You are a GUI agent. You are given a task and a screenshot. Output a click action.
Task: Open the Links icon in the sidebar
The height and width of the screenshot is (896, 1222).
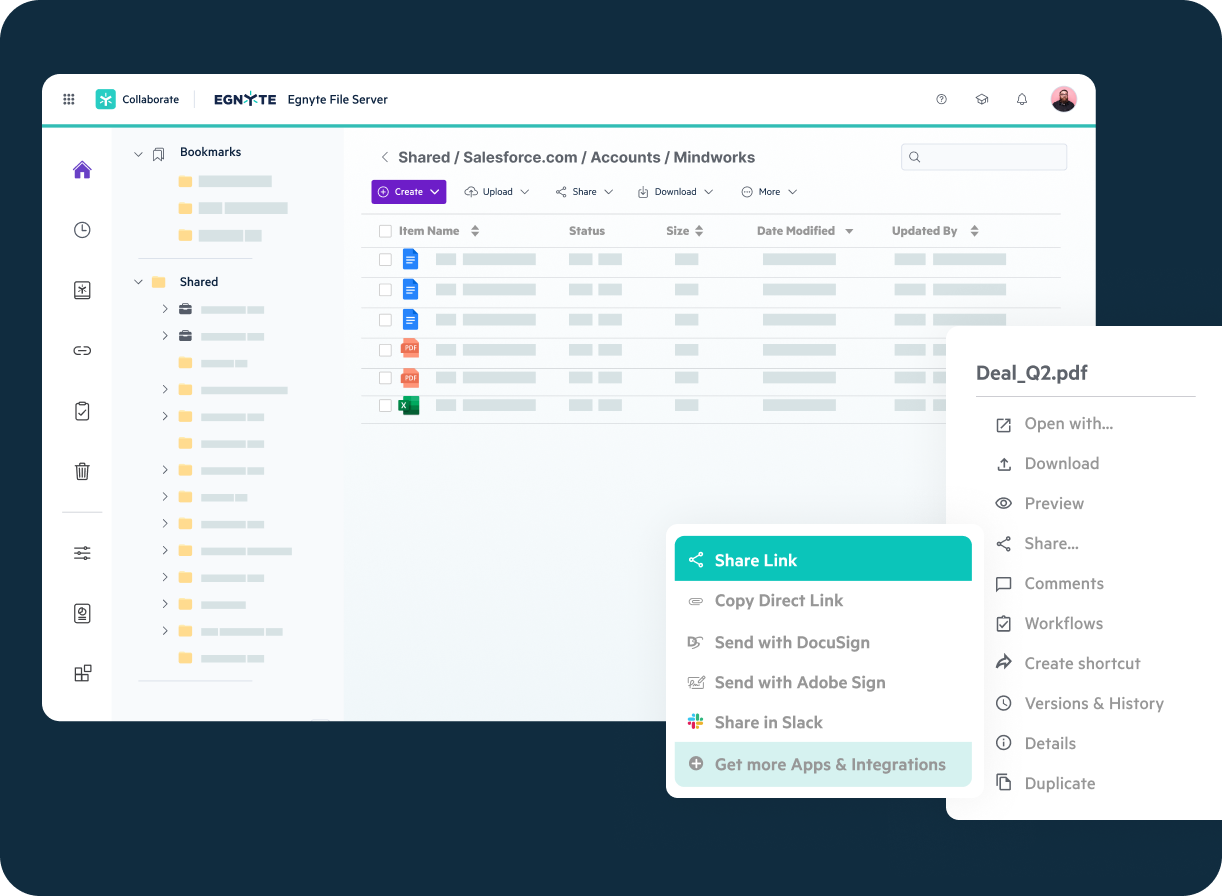point(82,351)
